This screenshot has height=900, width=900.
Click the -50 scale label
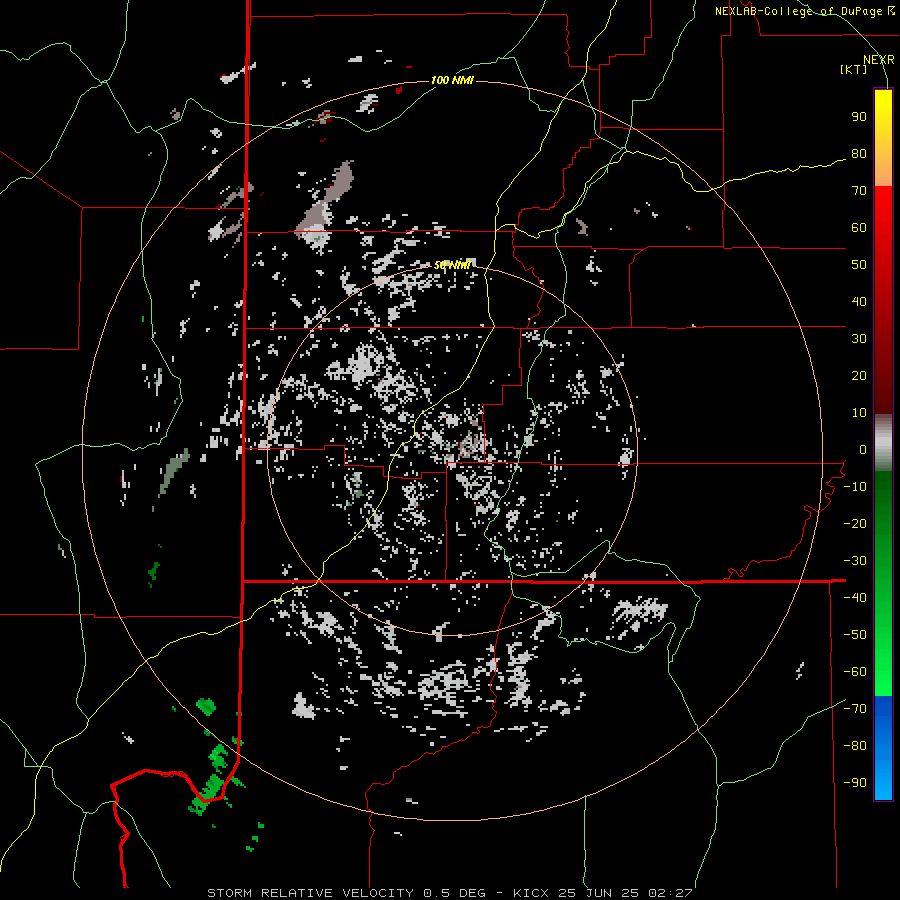click(855, 635)
